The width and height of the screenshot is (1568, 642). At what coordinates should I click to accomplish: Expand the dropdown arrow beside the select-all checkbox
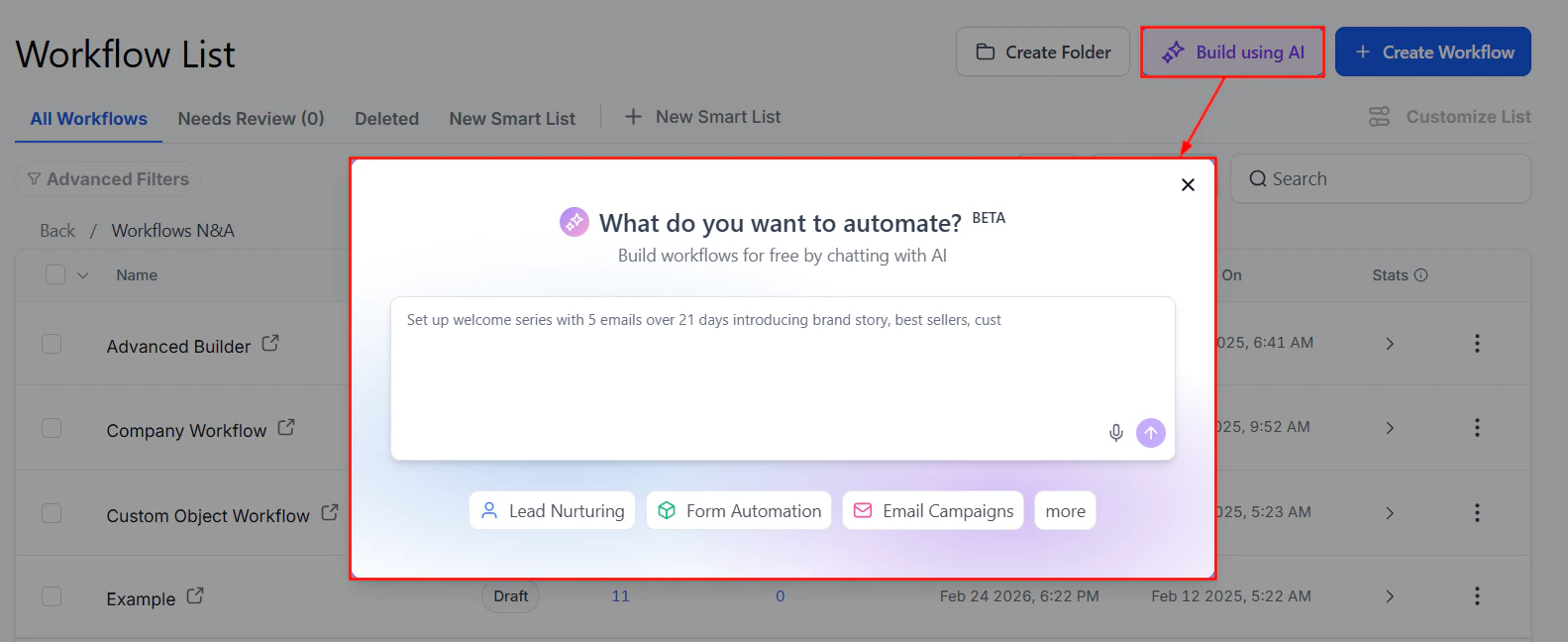[x=83, y=275]
